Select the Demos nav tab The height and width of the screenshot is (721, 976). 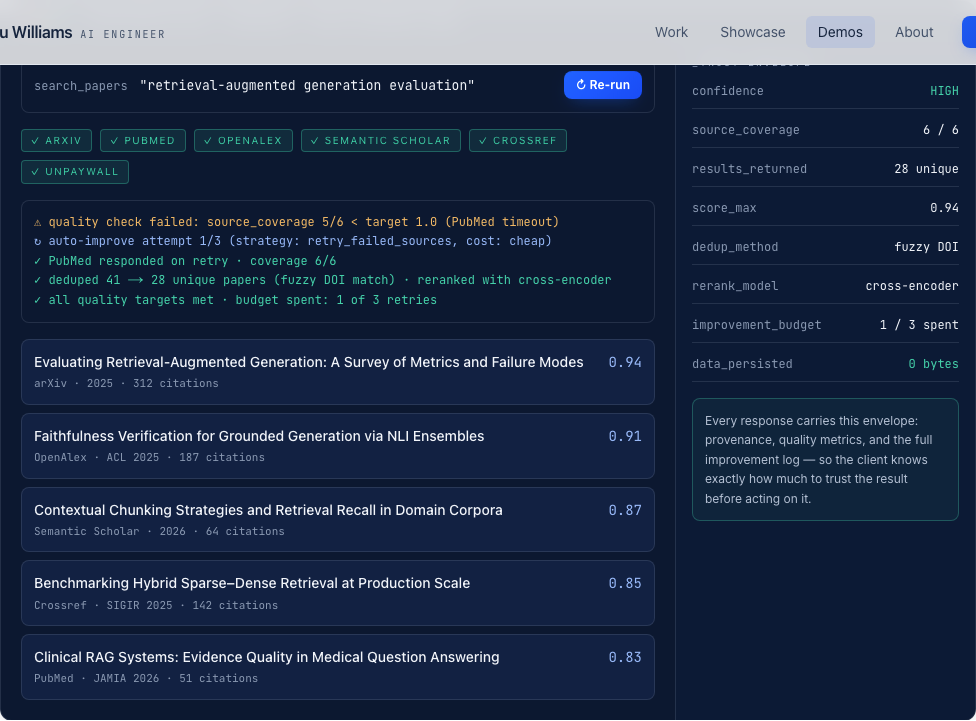point(840,32)
